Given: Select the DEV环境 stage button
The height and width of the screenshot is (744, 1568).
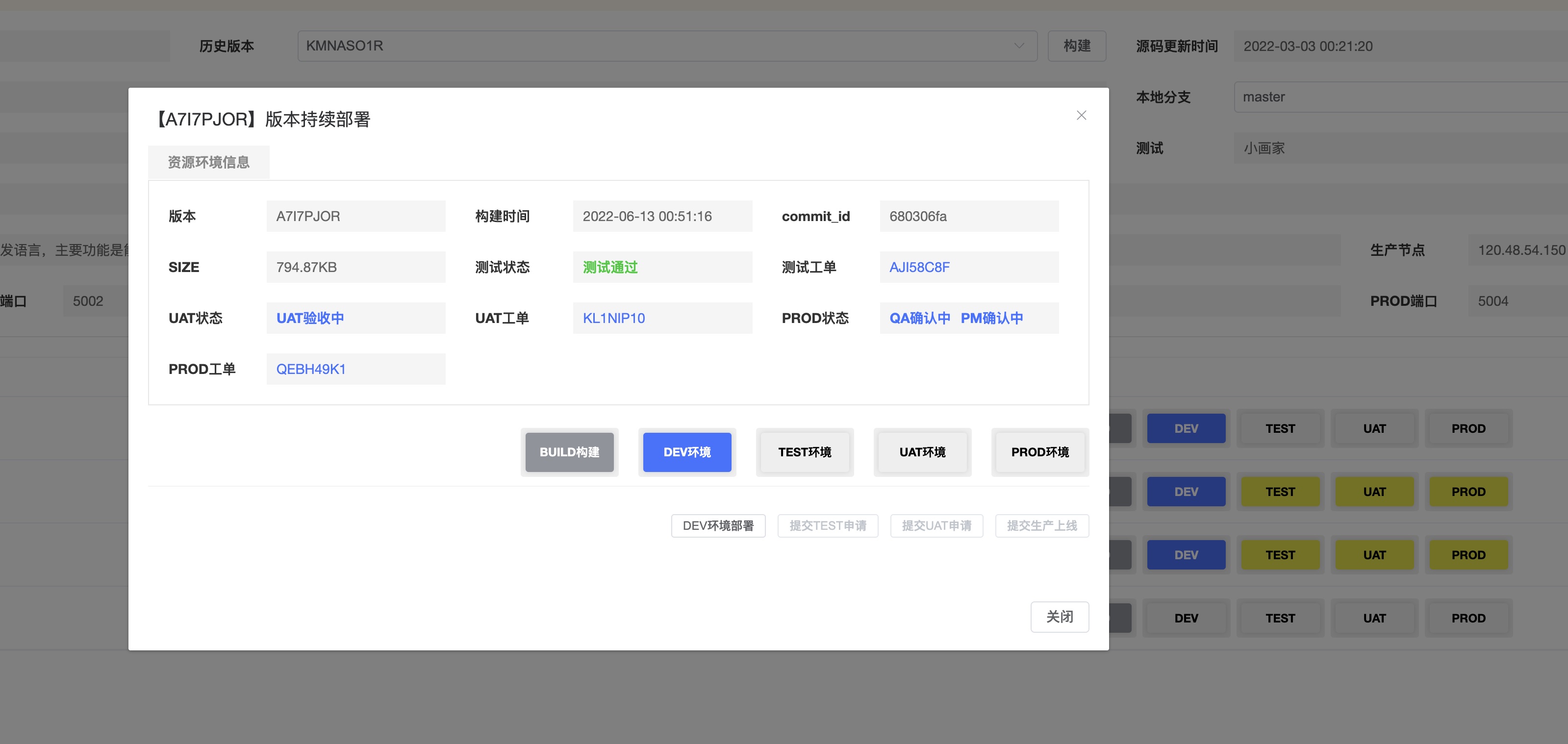Looking at the screenshot, I should point(686,452).
